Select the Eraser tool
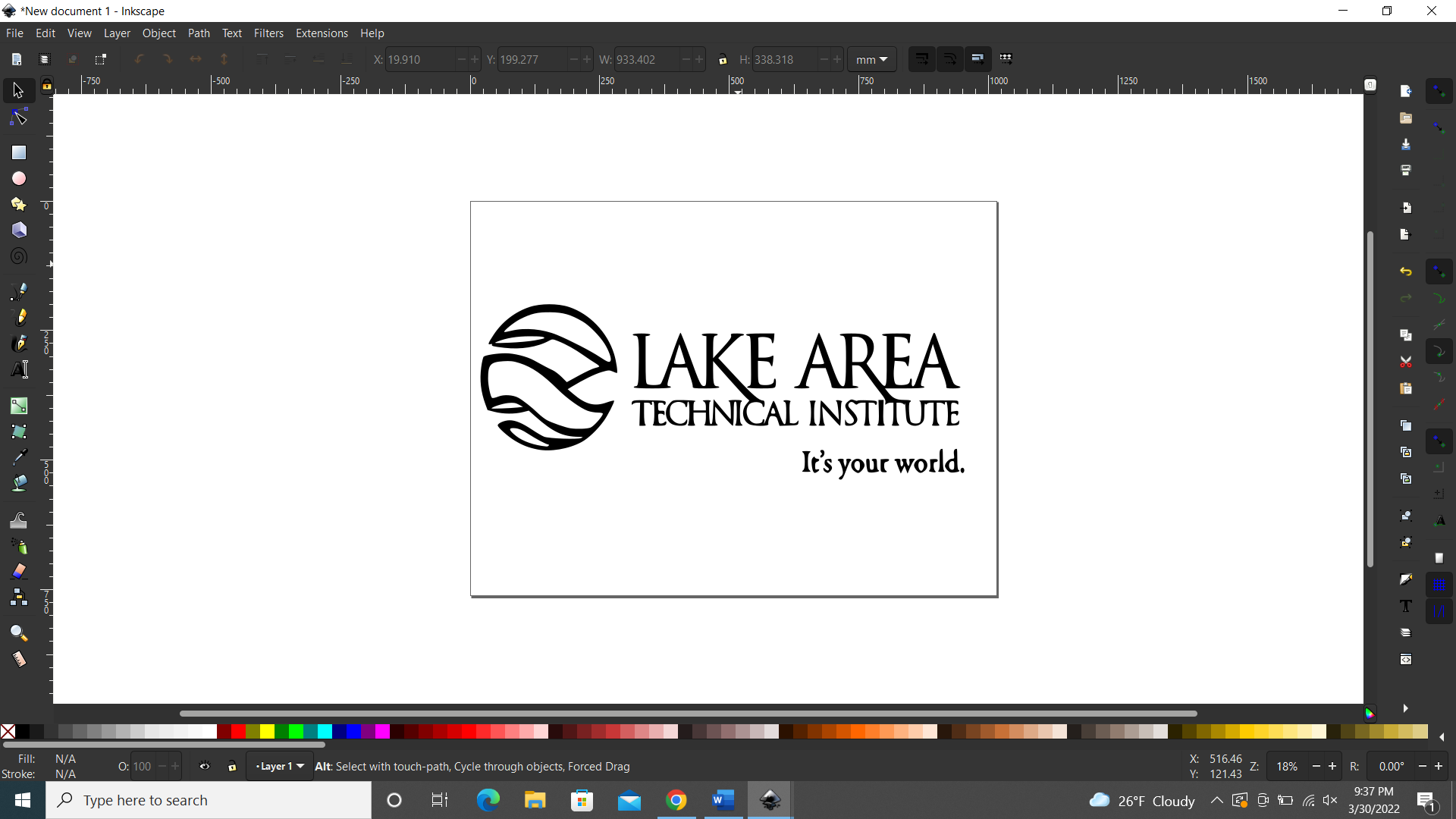This screenshot has width=1456, height=819. coord(17,570)
